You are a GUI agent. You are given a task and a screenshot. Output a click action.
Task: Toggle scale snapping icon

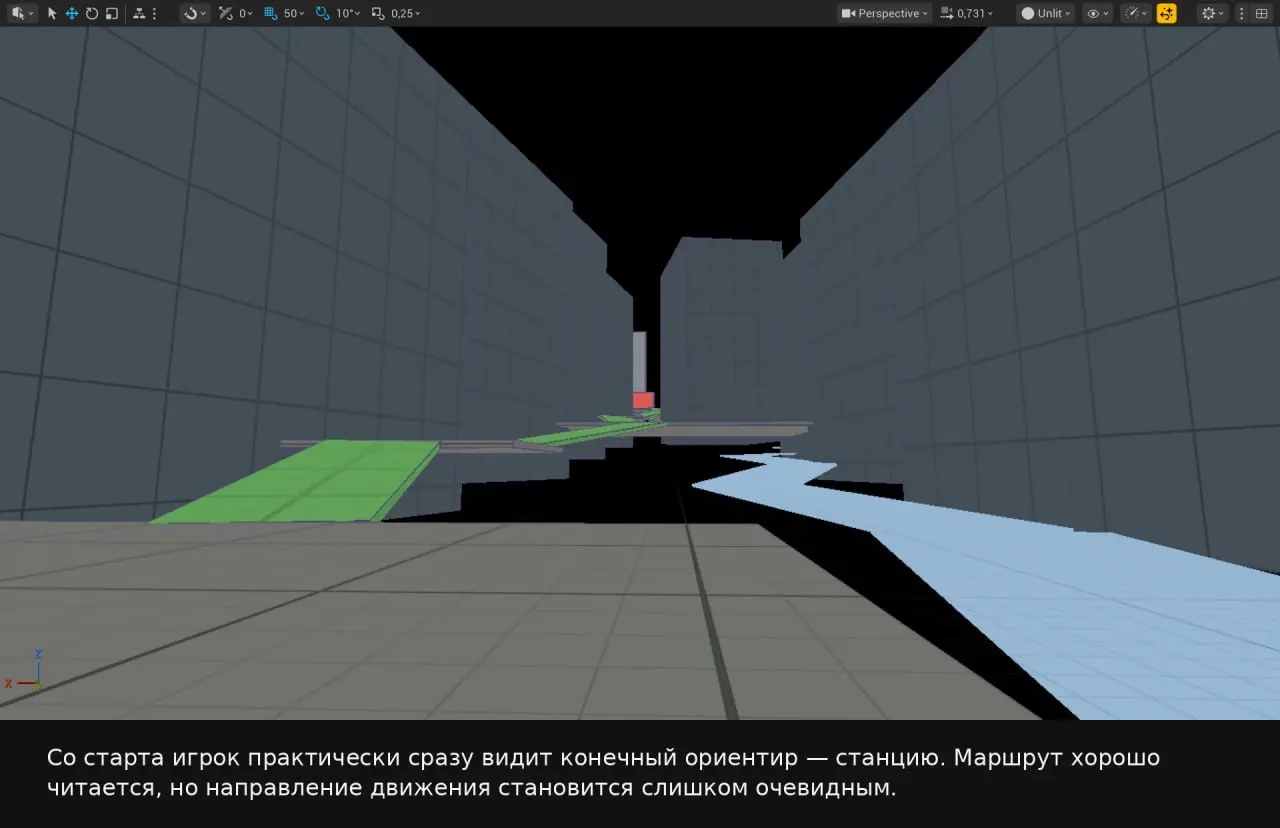[378, 13]
